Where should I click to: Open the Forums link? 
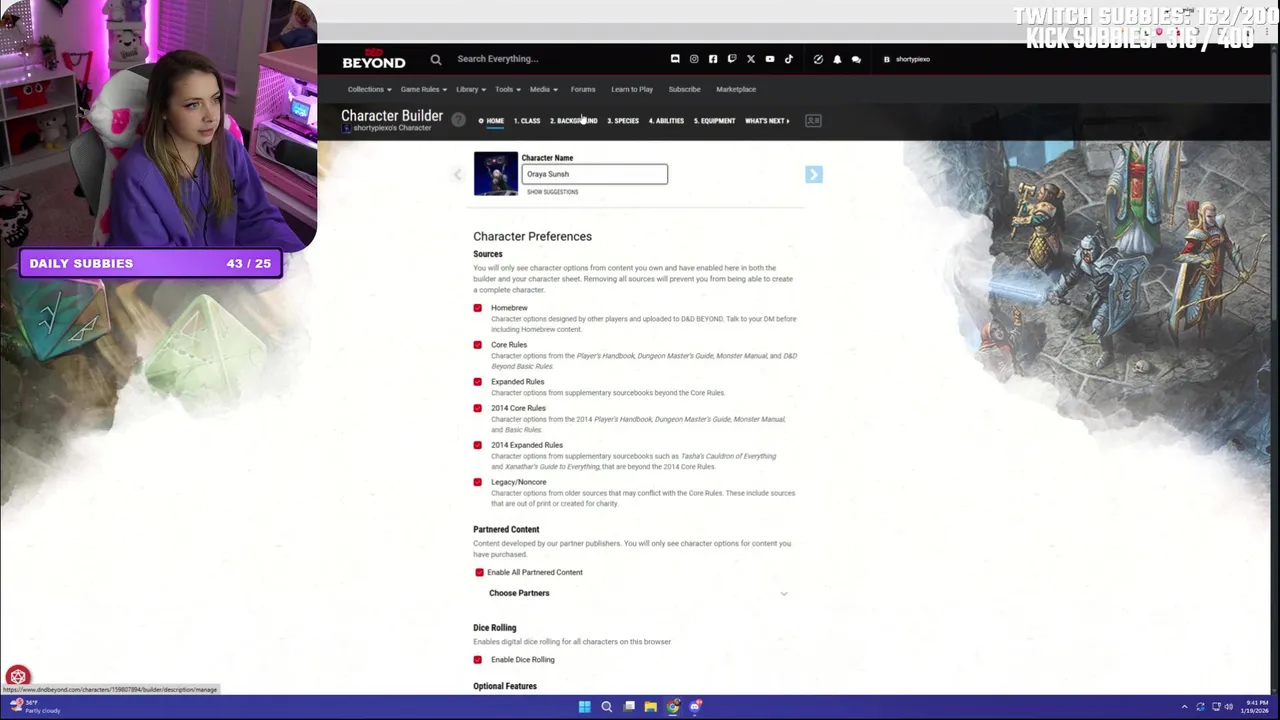coord(583,90)
